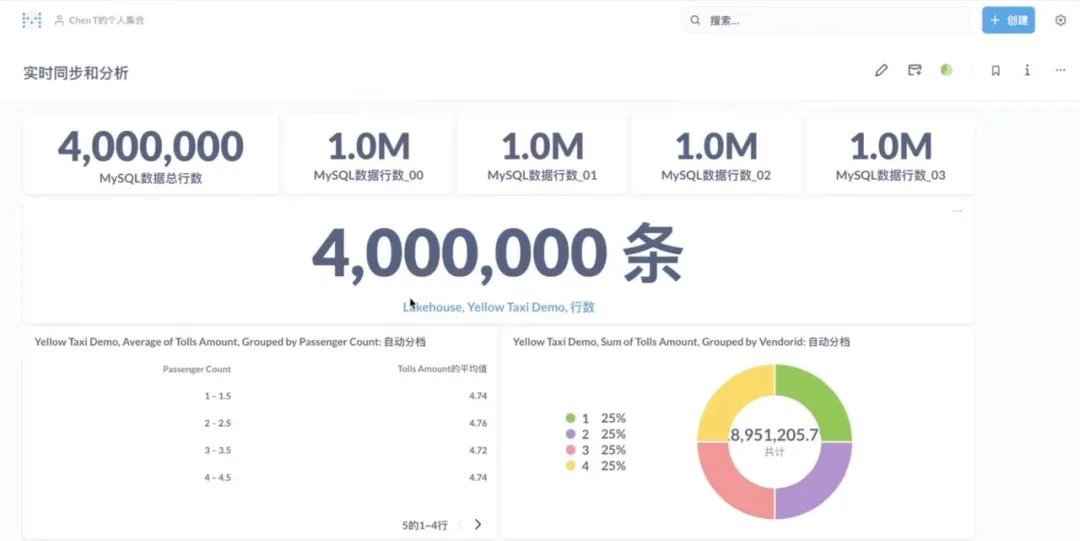Viewport: 1080px width, 541px height.
Task: Open the settings gear icon
Action: point(1060,20)
